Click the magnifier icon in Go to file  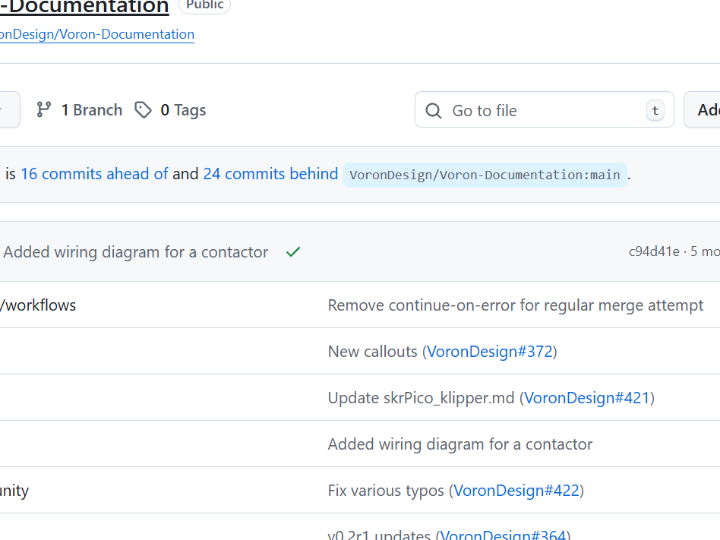coord(433,111)
